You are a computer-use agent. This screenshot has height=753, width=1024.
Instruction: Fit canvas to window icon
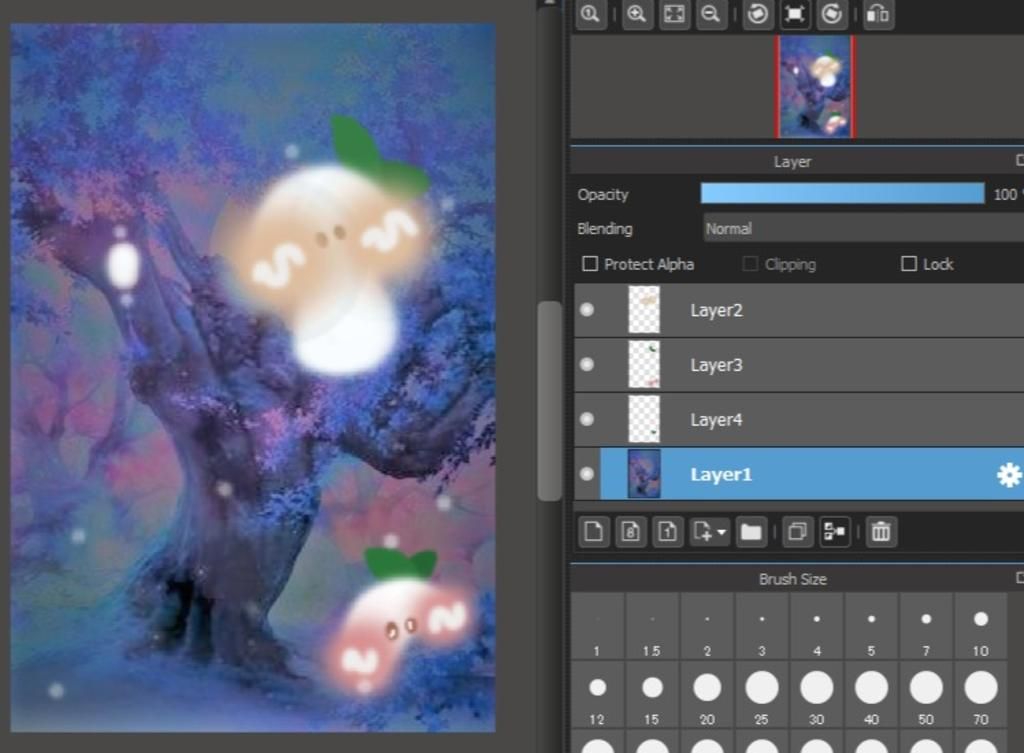point(674,14)
